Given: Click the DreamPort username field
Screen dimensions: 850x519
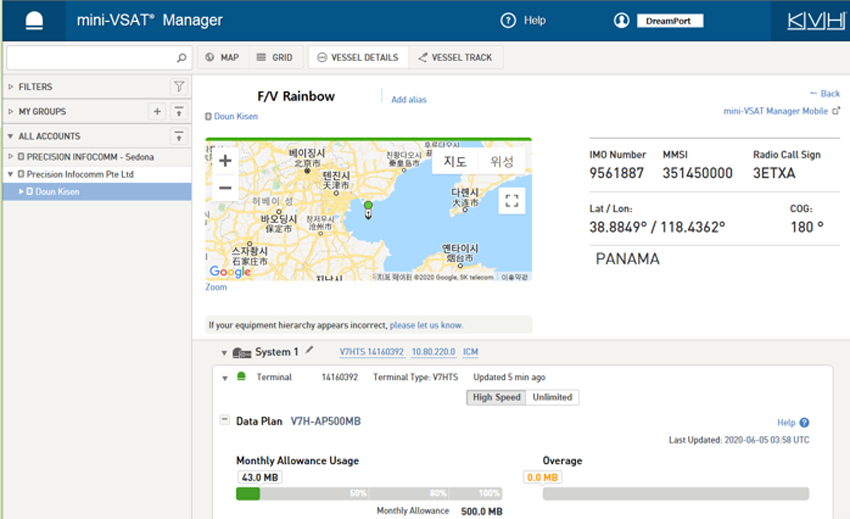Looking at the screenshot, I should (669, 21).
